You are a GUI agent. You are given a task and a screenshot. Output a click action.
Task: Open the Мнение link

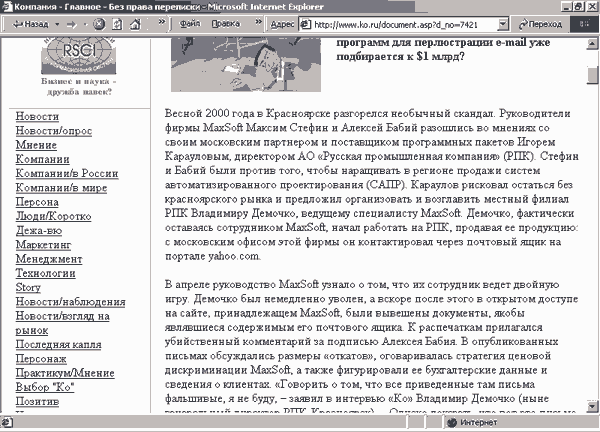(x=36, y=145)
